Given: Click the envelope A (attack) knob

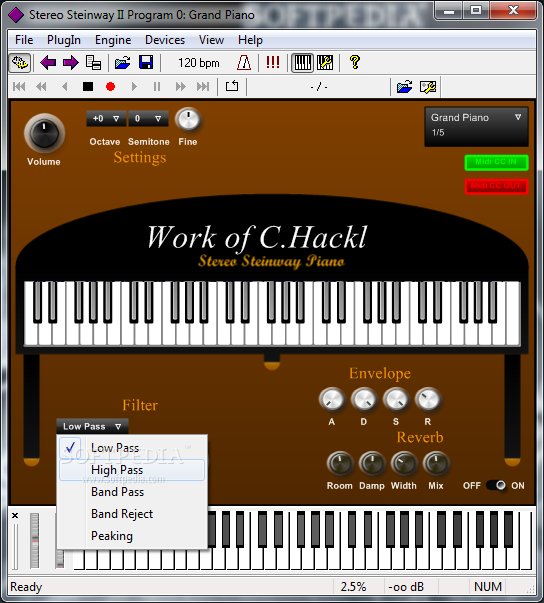Looking at the screenshot, I should coord(331,399).
